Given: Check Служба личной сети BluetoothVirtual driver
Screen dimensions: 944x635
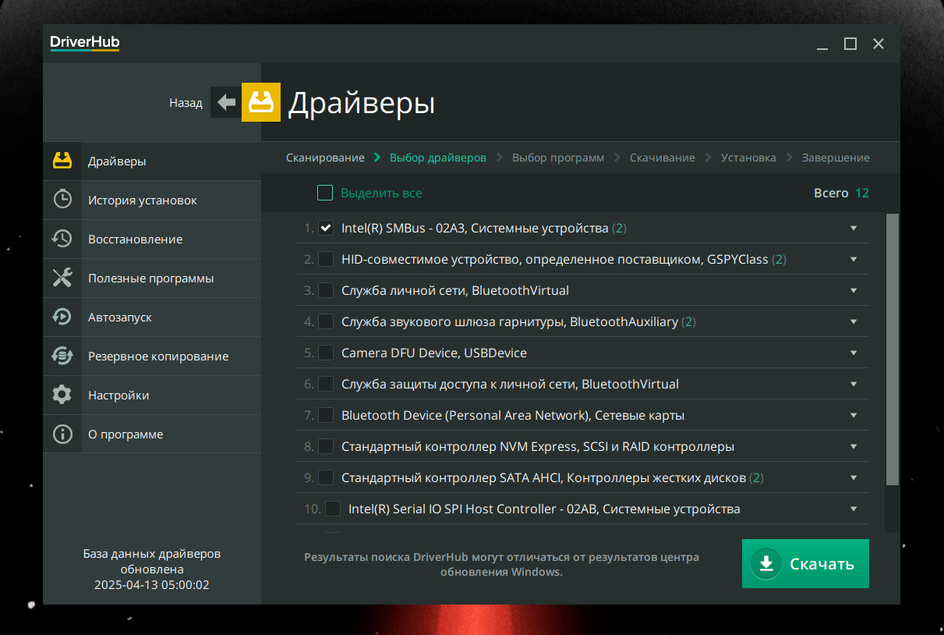Looking at the screenshot, I should [326, 290].
